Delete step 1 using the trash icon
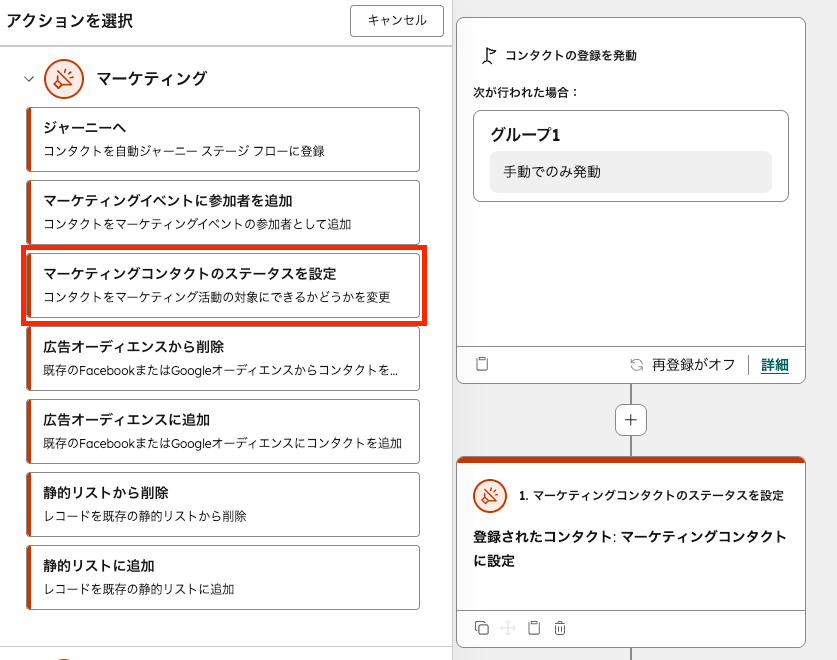 pyautogui.click(x=560, y=628)
